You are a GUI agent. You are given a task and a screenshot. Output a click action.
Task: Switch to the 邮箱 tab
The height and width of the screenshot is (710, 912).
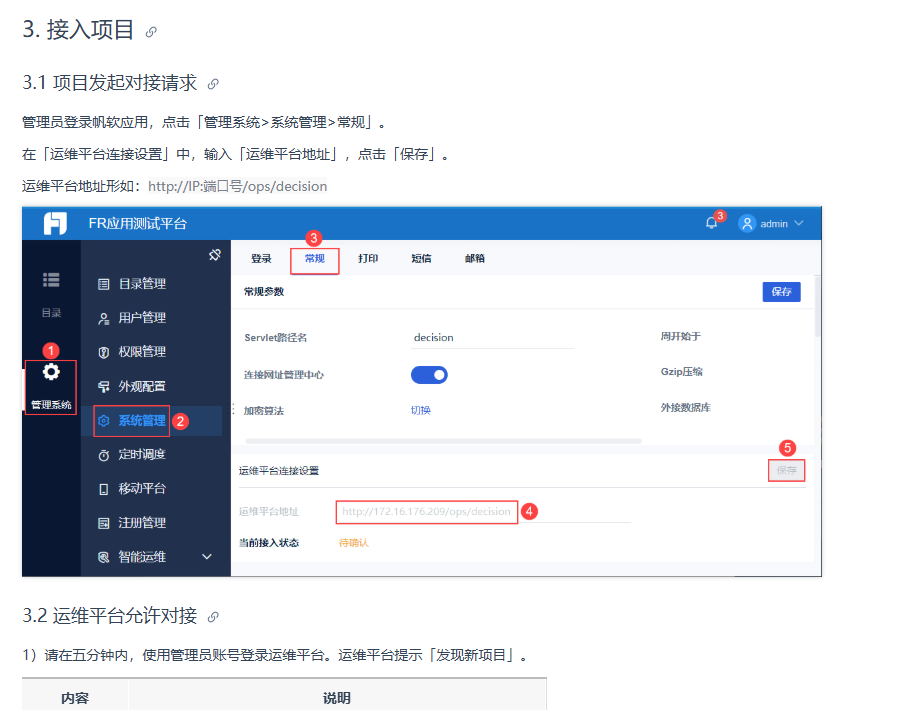(x=475, y=258)
